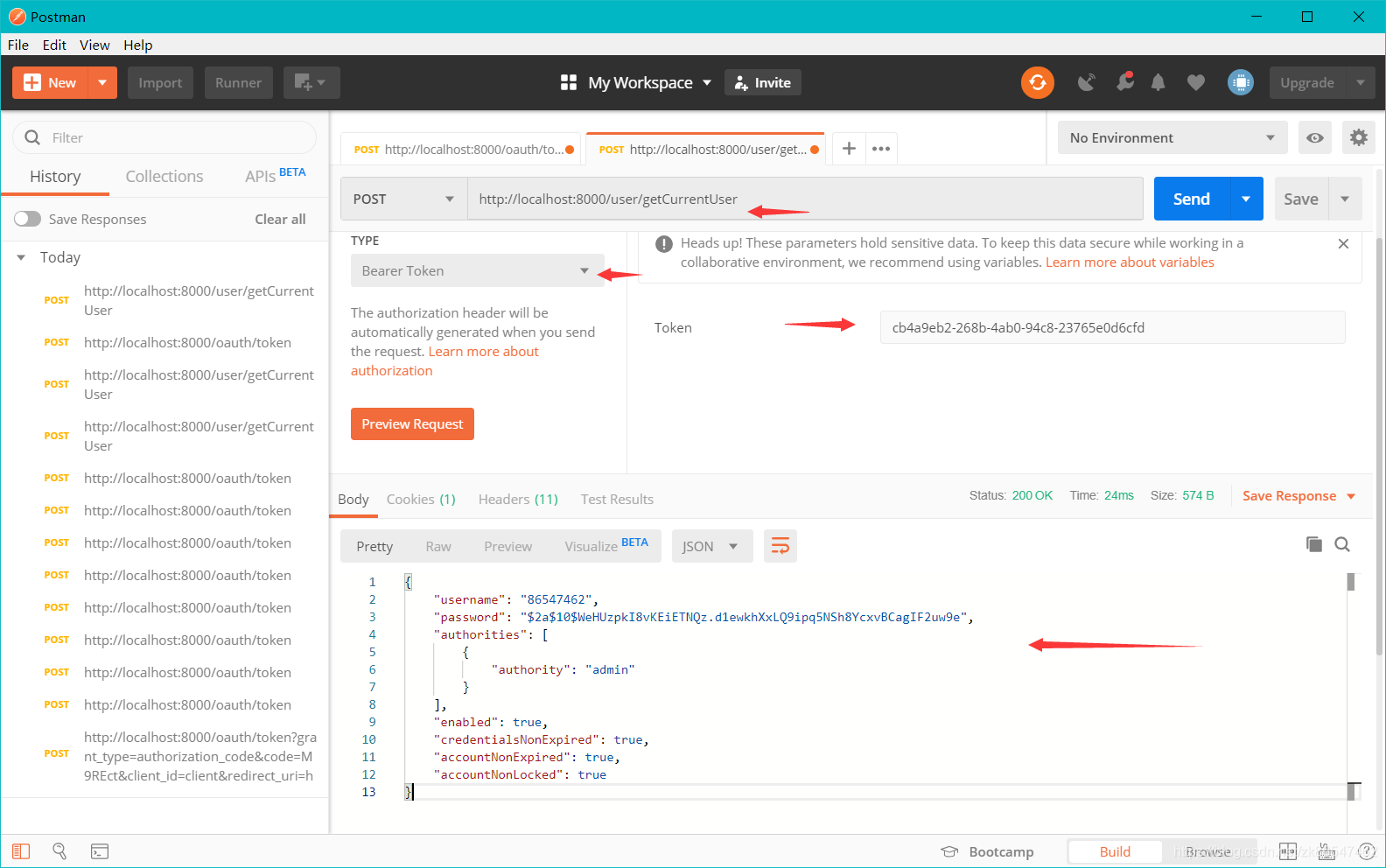This screenshot has height=868, width=1386.
Task: Click the sidebar Filter search field
Action: coord(164,137)
